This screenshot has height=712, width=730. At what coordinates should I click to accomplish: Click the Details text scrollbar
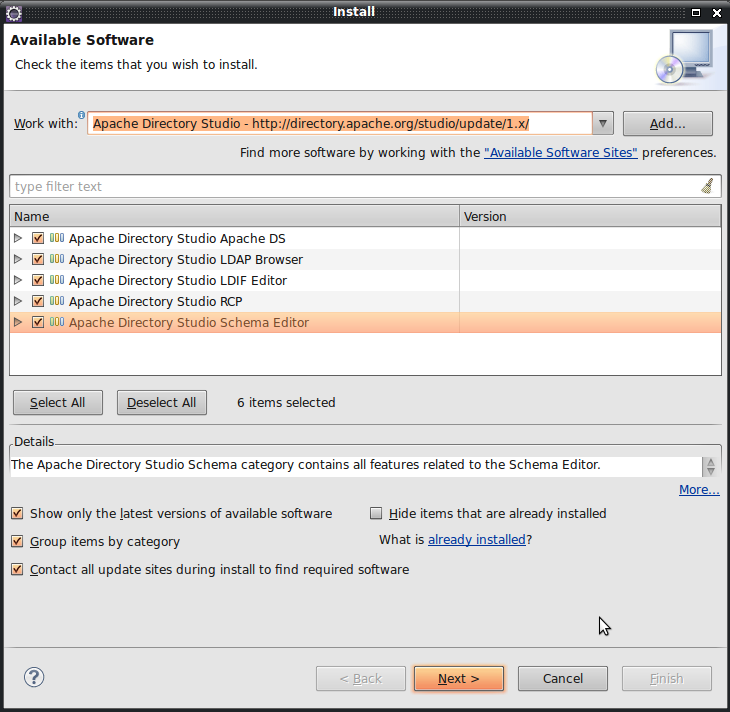click(x=710, y=467)
